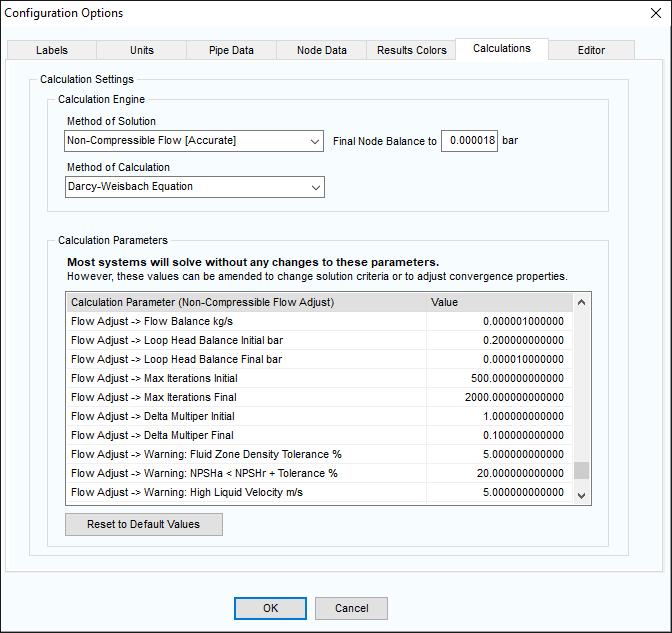Click the parameter list scrollbar thumb
This screenshot has width=672, height=633.
(582, 470)
